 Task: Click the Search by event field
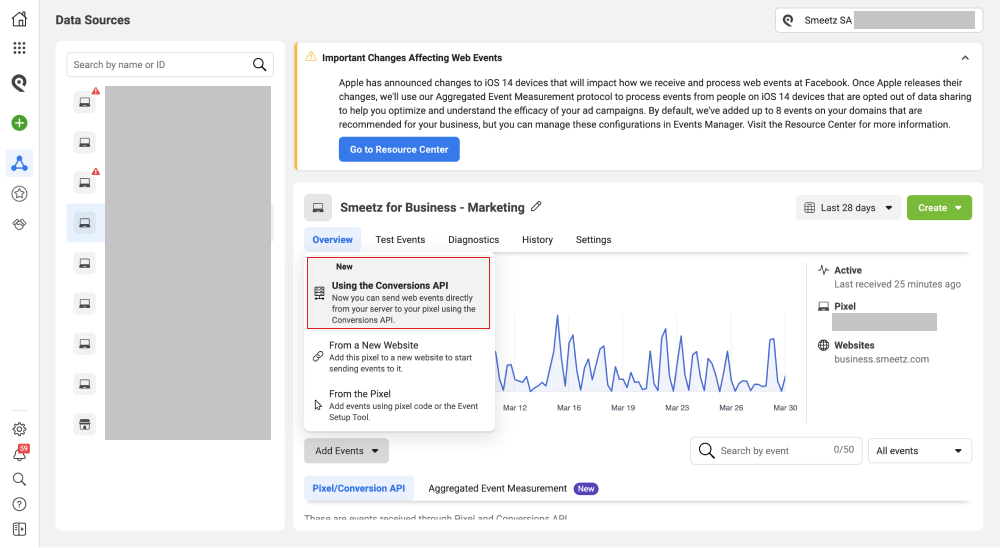(776, 451)
